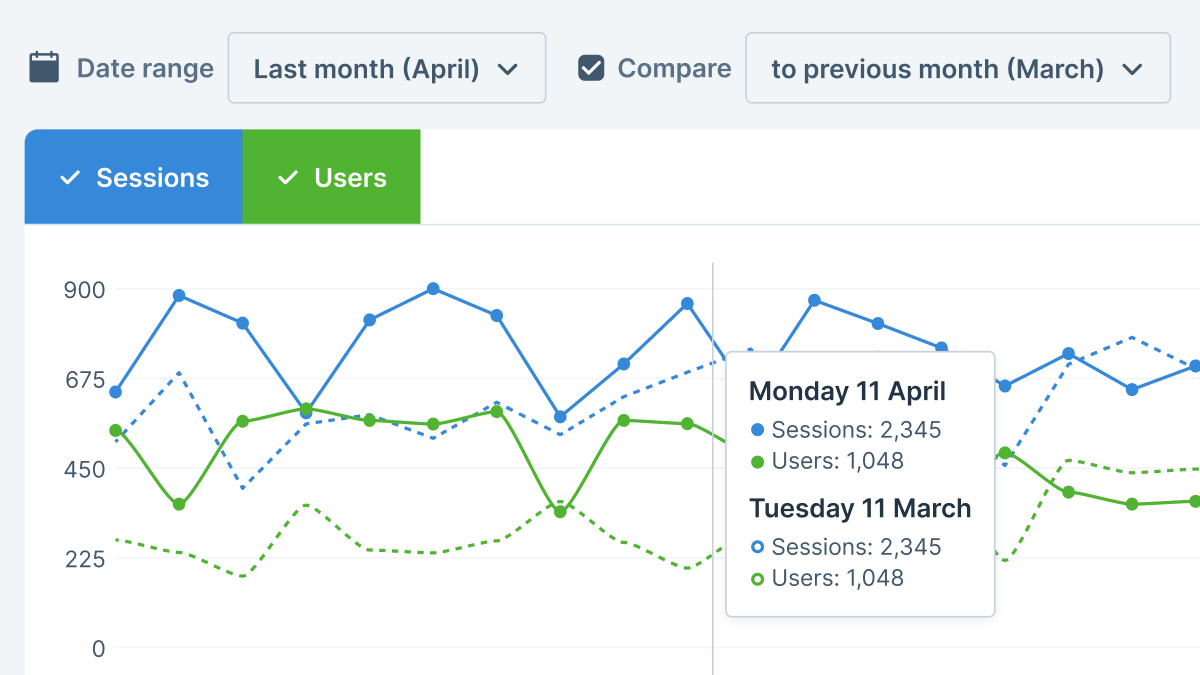Open the previous month (March) comparison dropdown
The width and height of the screenshot is (1200, 675).
tap(957, 68)
